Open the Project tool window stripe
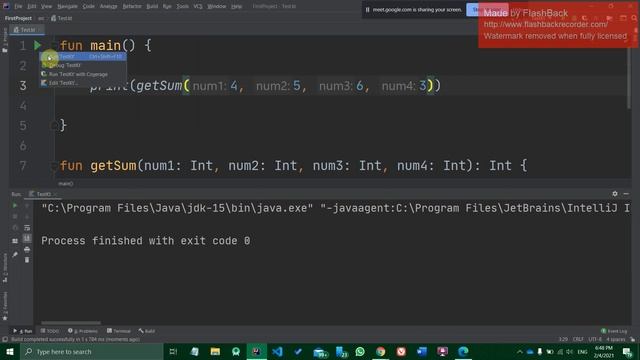The width and height of the screenshot is (640, 360). click(5, 40)
